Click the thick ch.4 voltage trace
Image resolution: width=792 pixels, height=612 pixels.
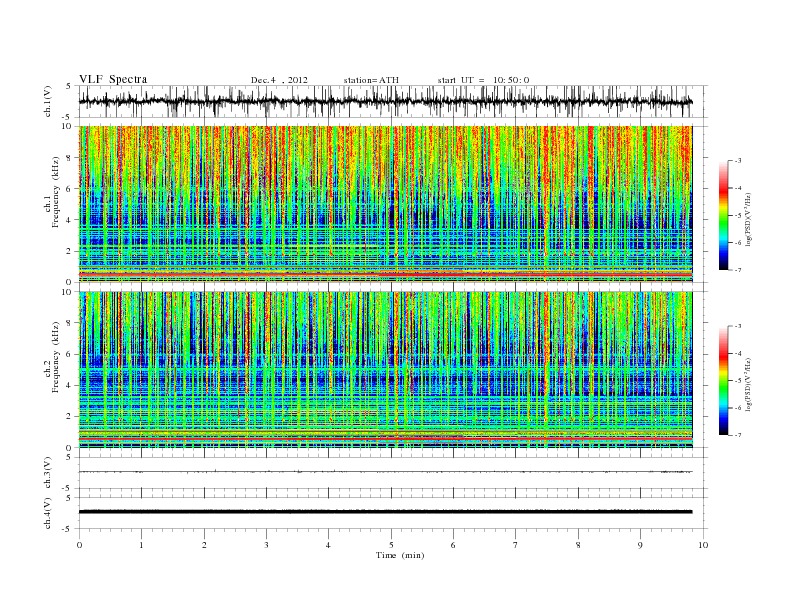coord(385,512)
